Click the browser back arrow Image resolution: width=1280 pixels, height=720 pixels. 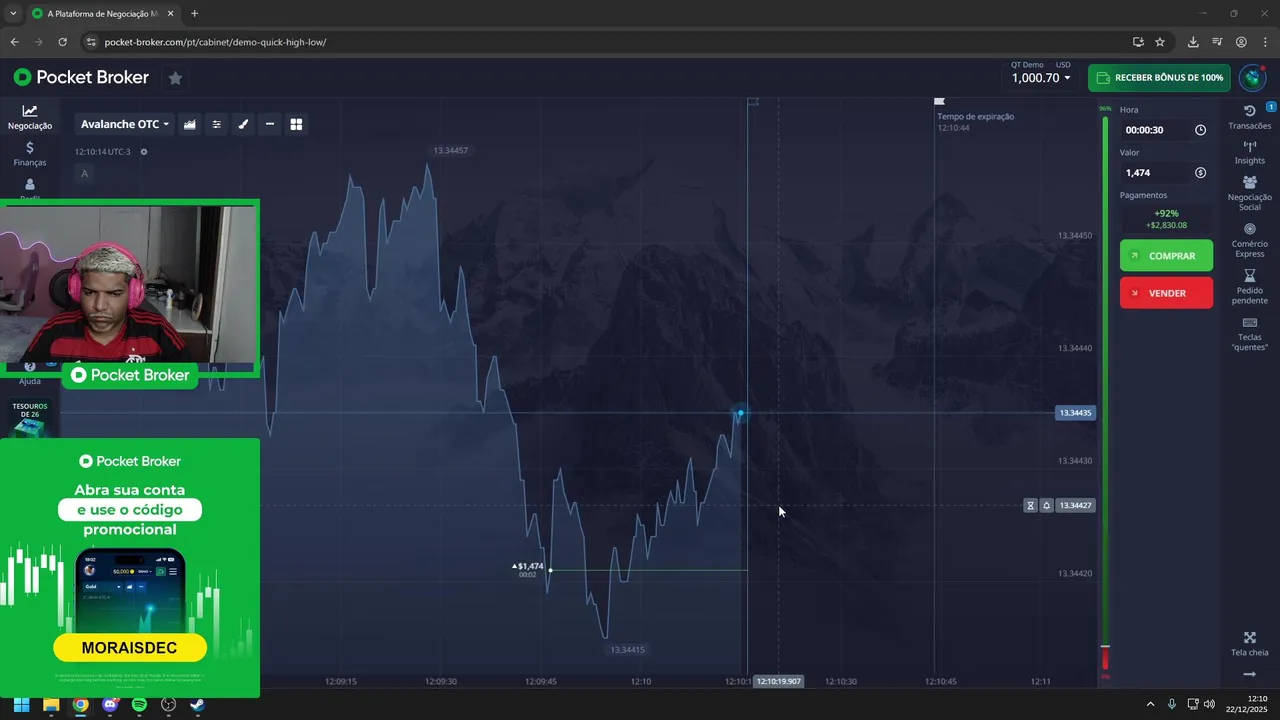(14, 42)
